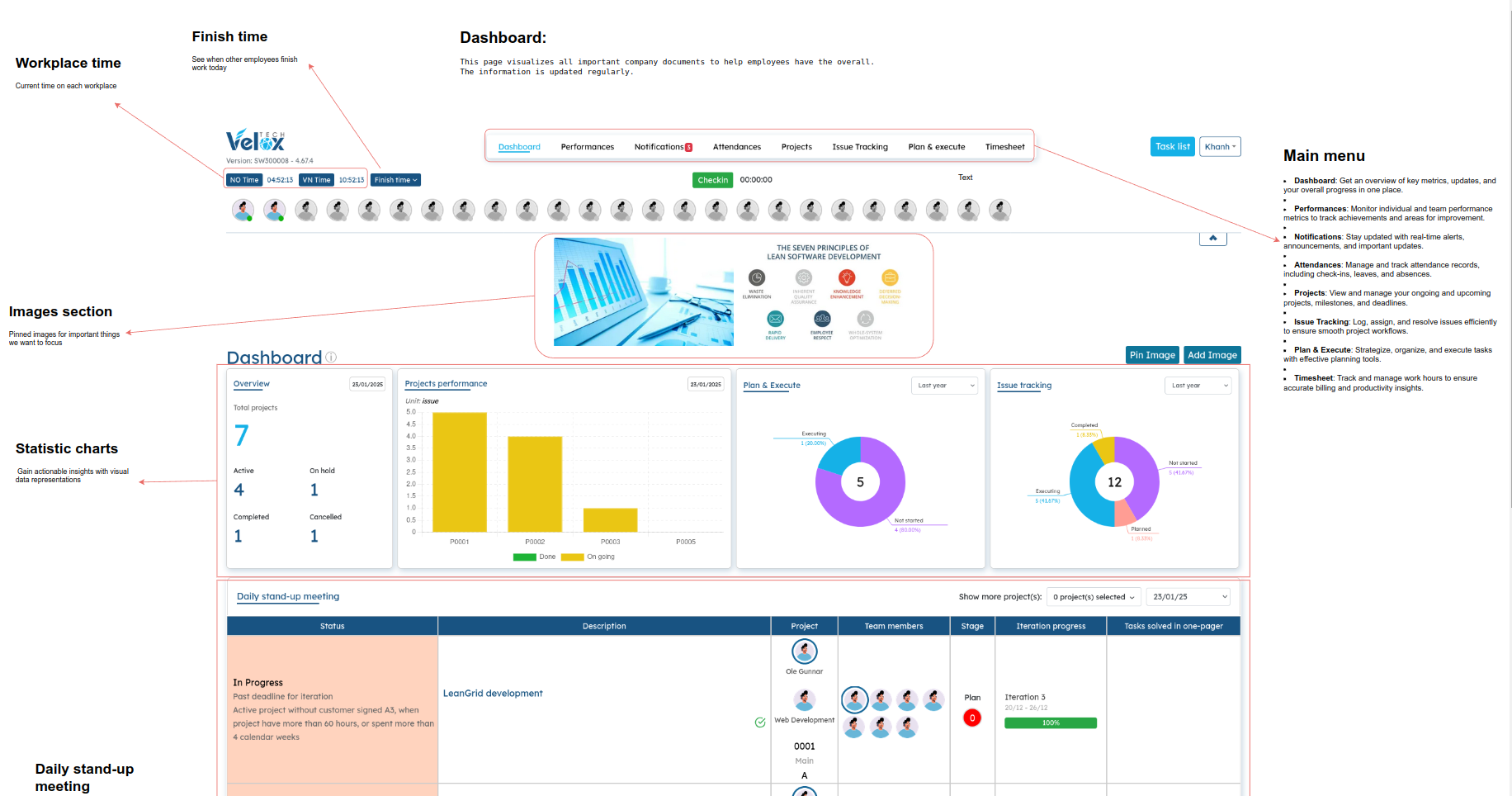The height and width of the screenshot is (796, 1512).
Task: Click the Web Development avatar icon
Action: 804,700
